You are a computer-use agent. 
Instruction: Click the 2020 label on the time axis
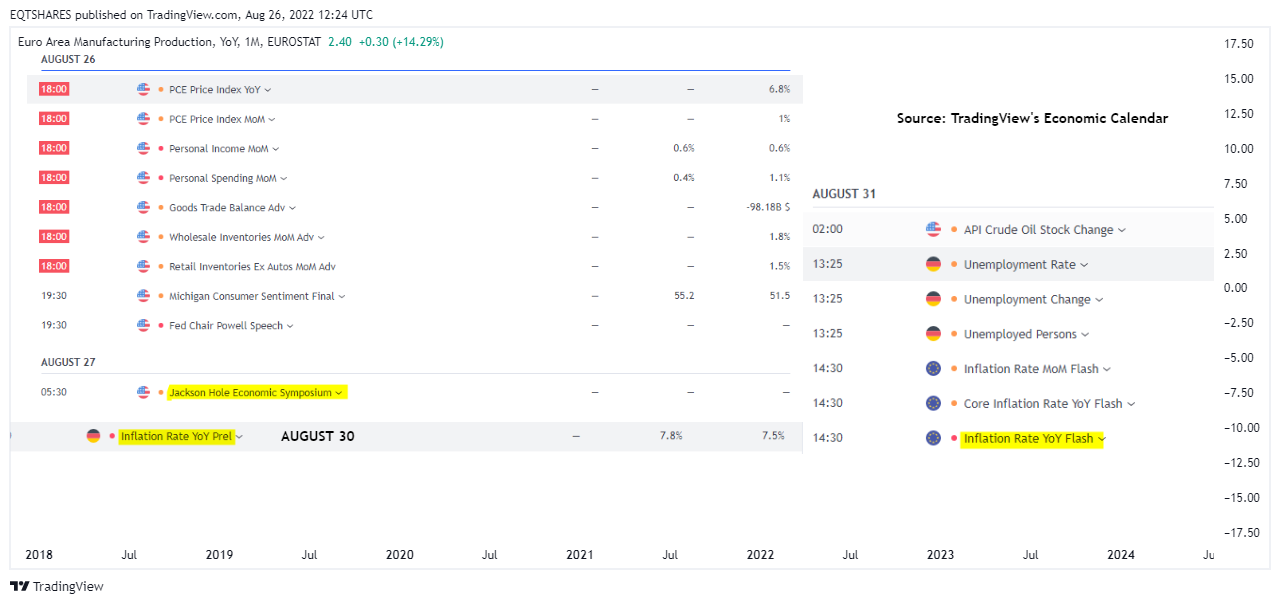tap(399, 555)
